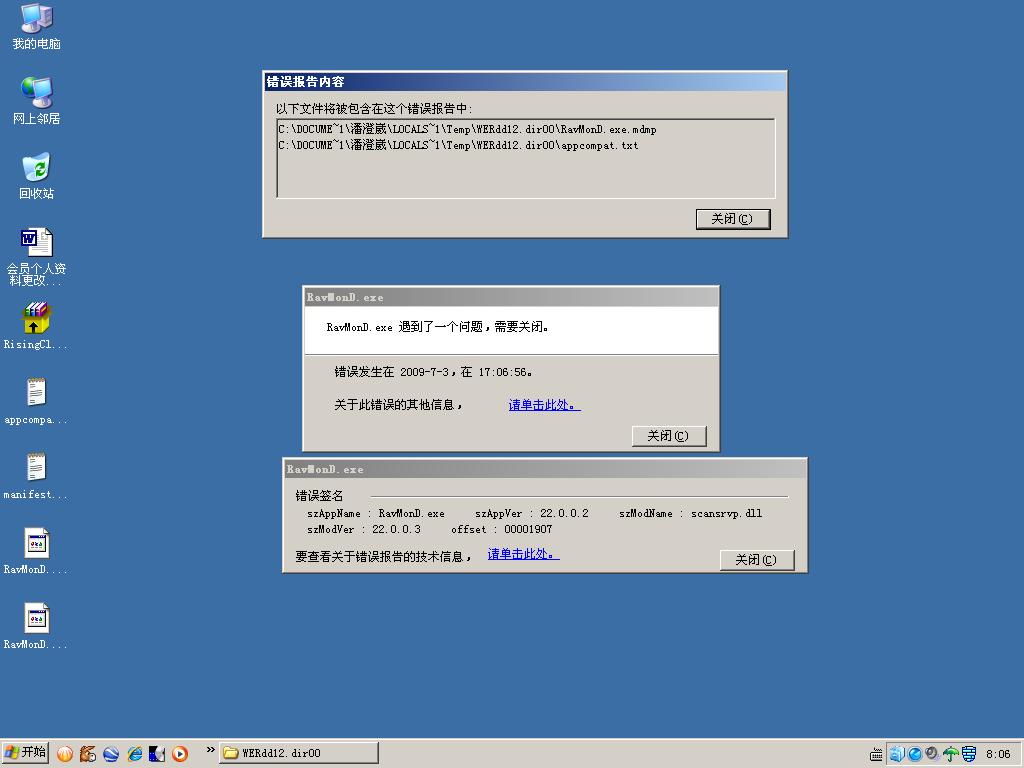Launch the orange round quick launch icon

65,754
